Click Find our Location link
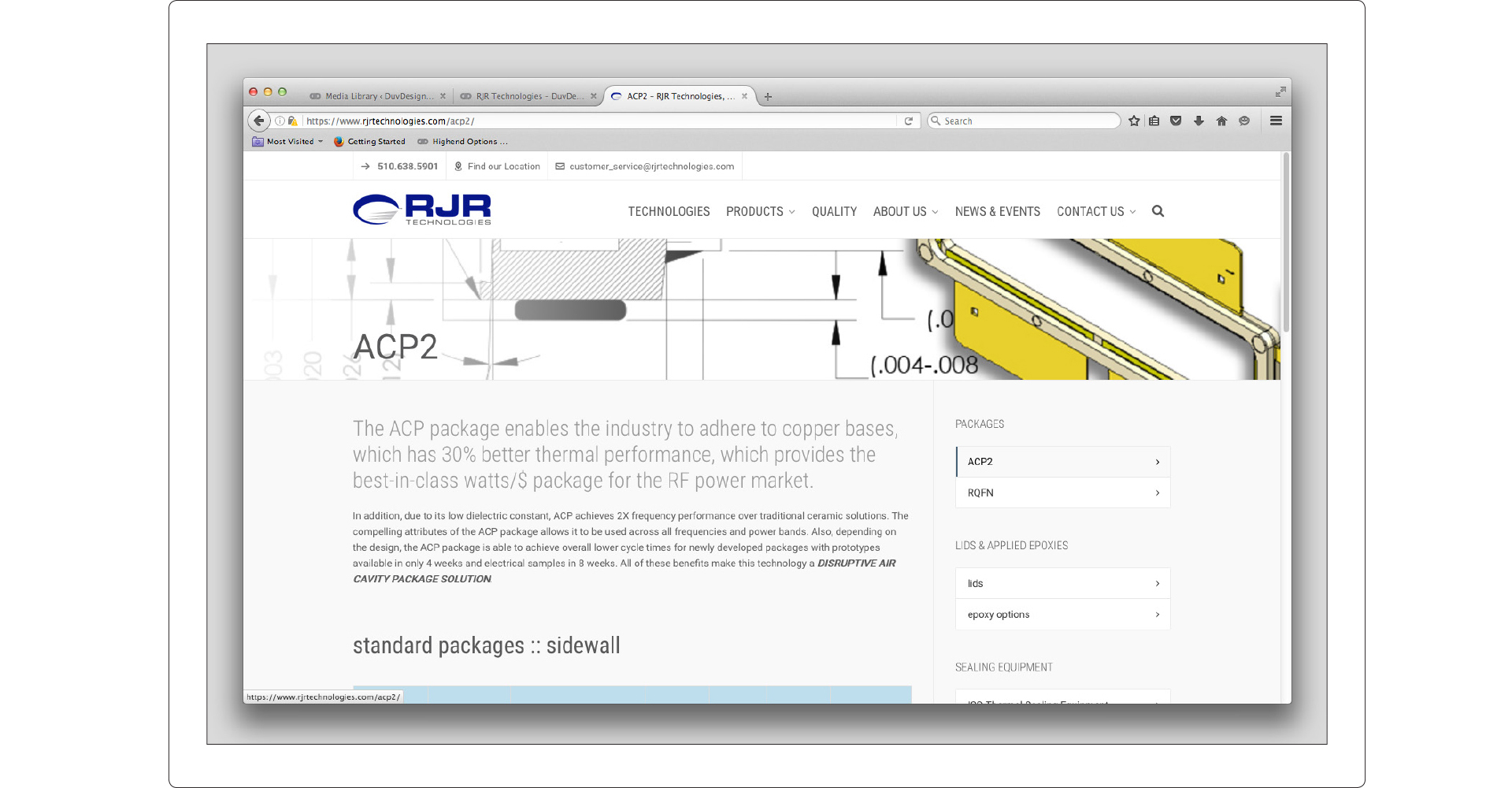This screenshot has width=1512, height=788. [x=504, y=166]
